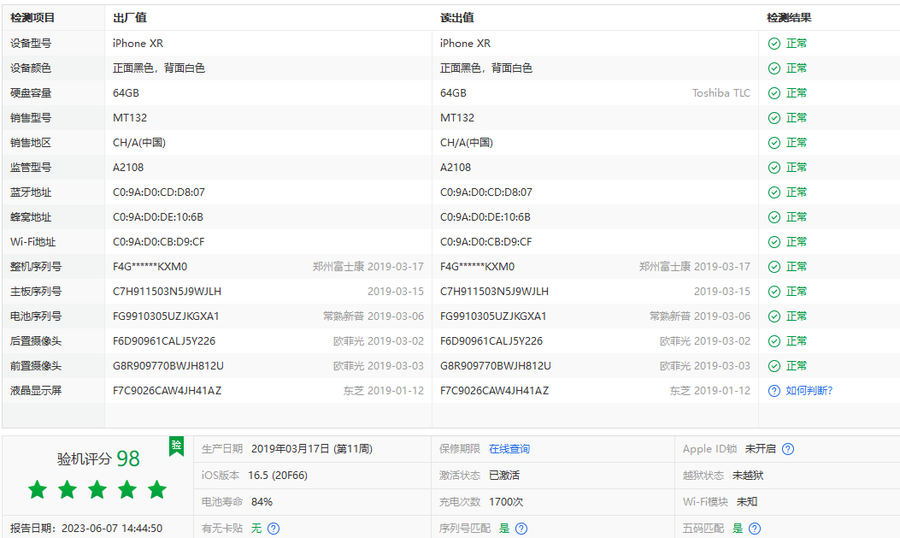The width and height of the screenshot is (900, 538).
Task: Click the green check icon in the 电池序列号 row
Action: click(x=774, y=316)
